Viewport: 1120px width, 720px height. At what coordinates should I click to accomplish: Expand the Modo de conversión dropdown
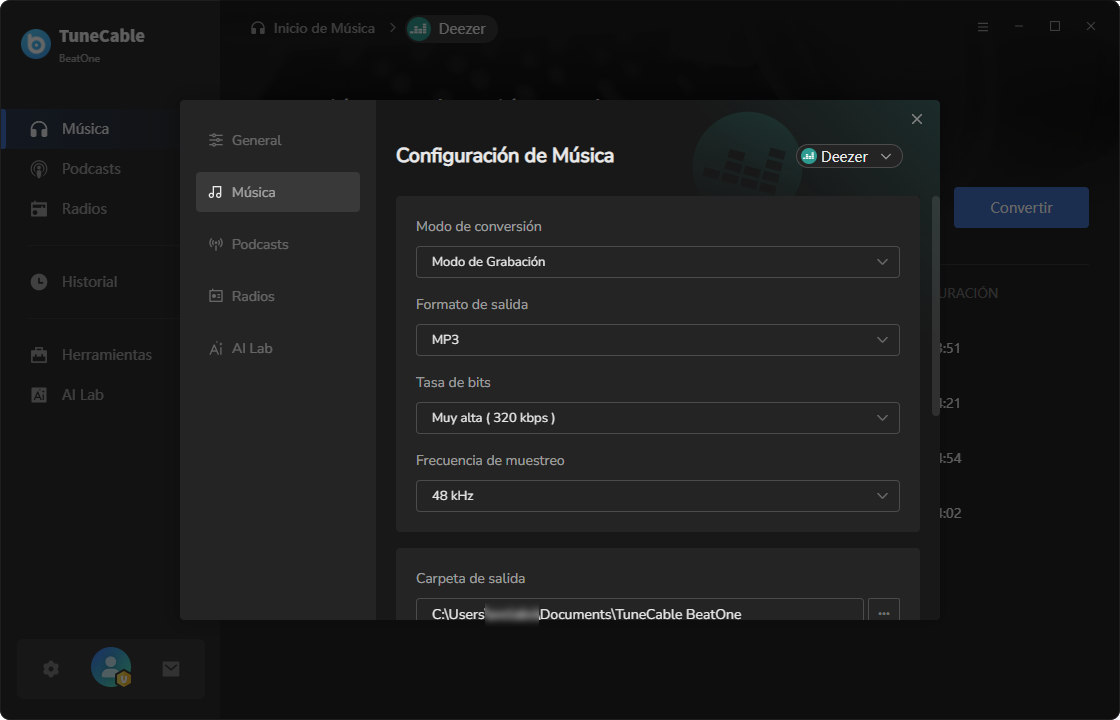coord(657,262)
